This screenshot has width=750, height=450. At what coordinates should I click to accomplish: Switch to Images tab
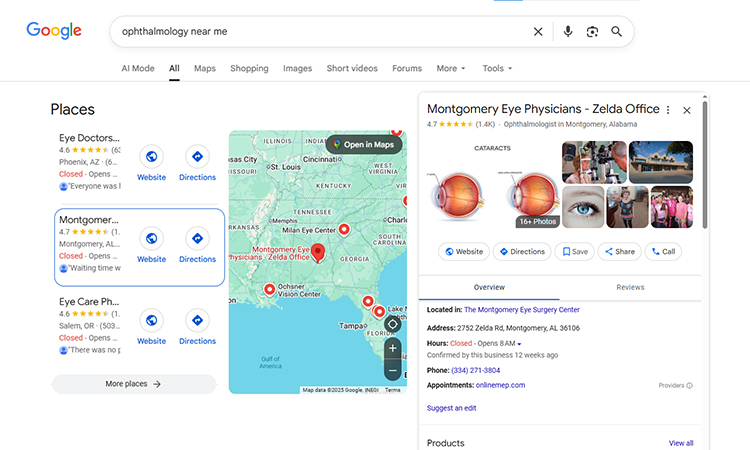298,68
